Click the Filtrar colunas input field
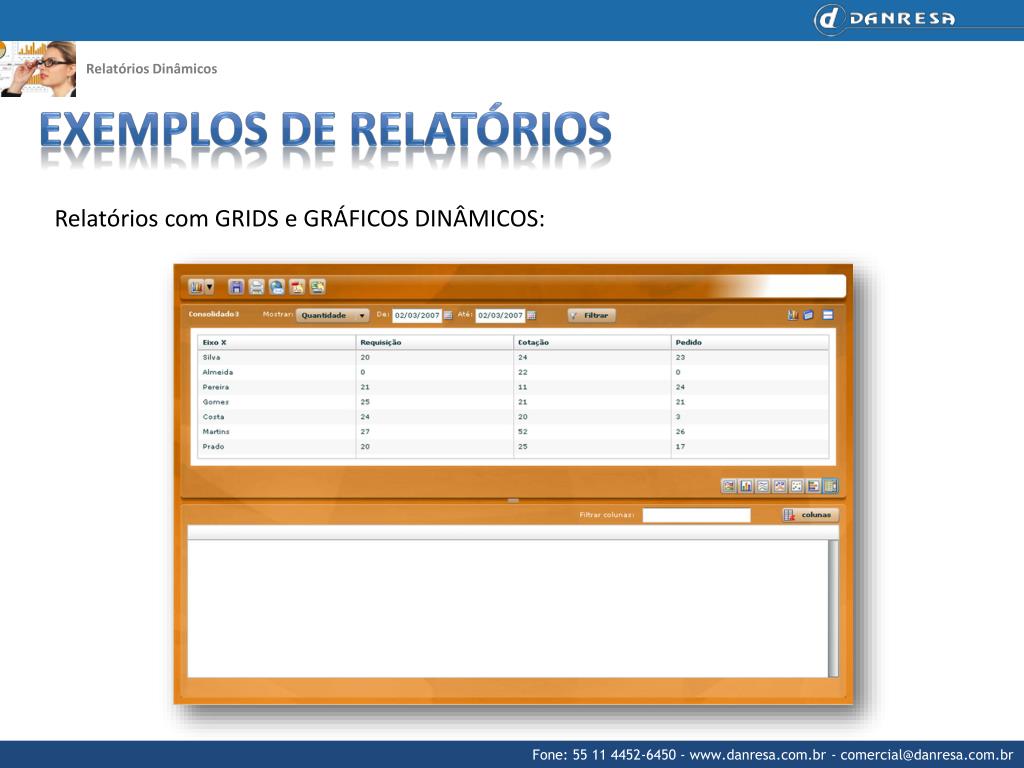The width and height of the screenshot is (1024, 768). pos(697,515)
